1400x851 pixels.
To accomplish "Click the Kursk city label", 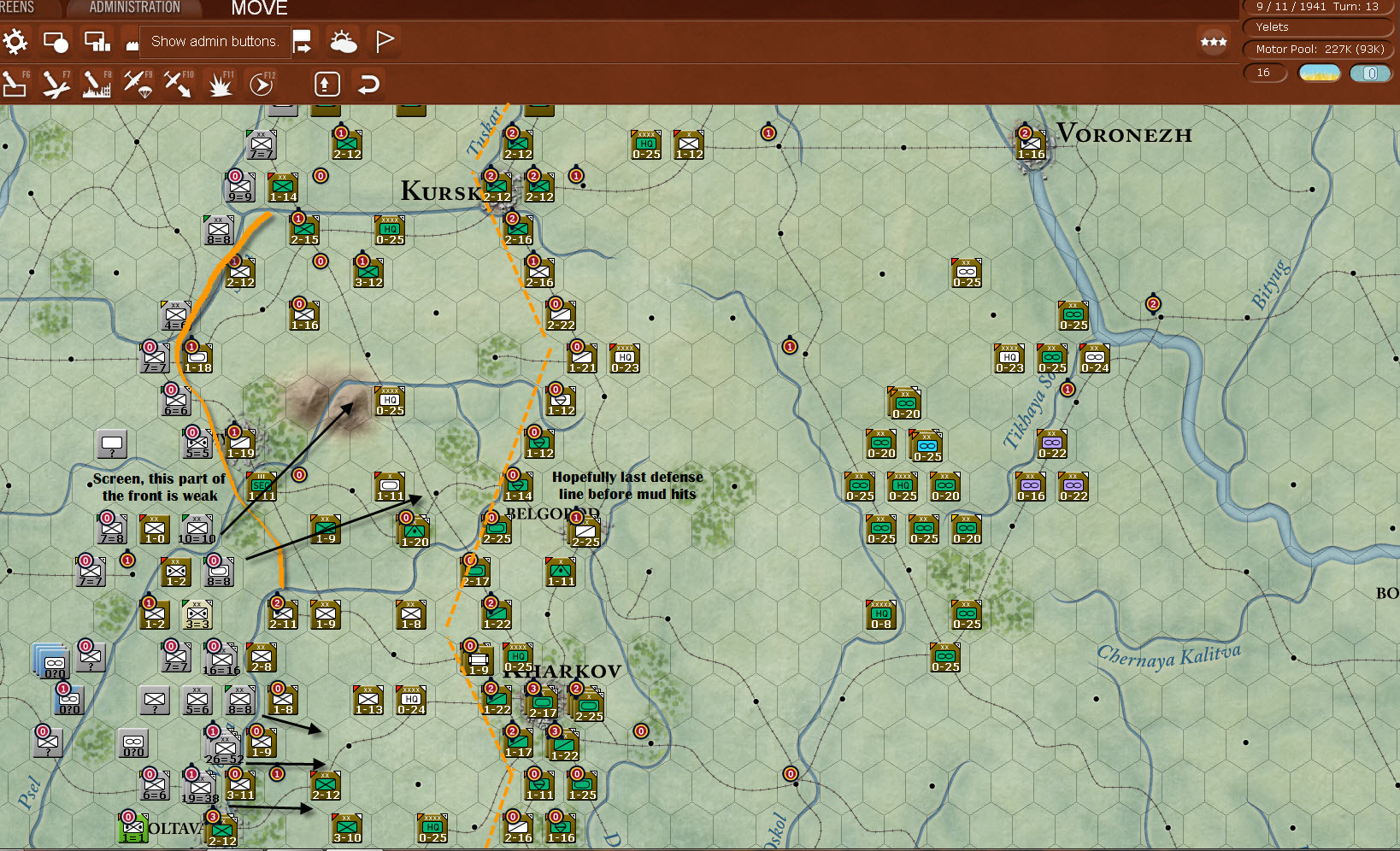I will pos(440,191).
